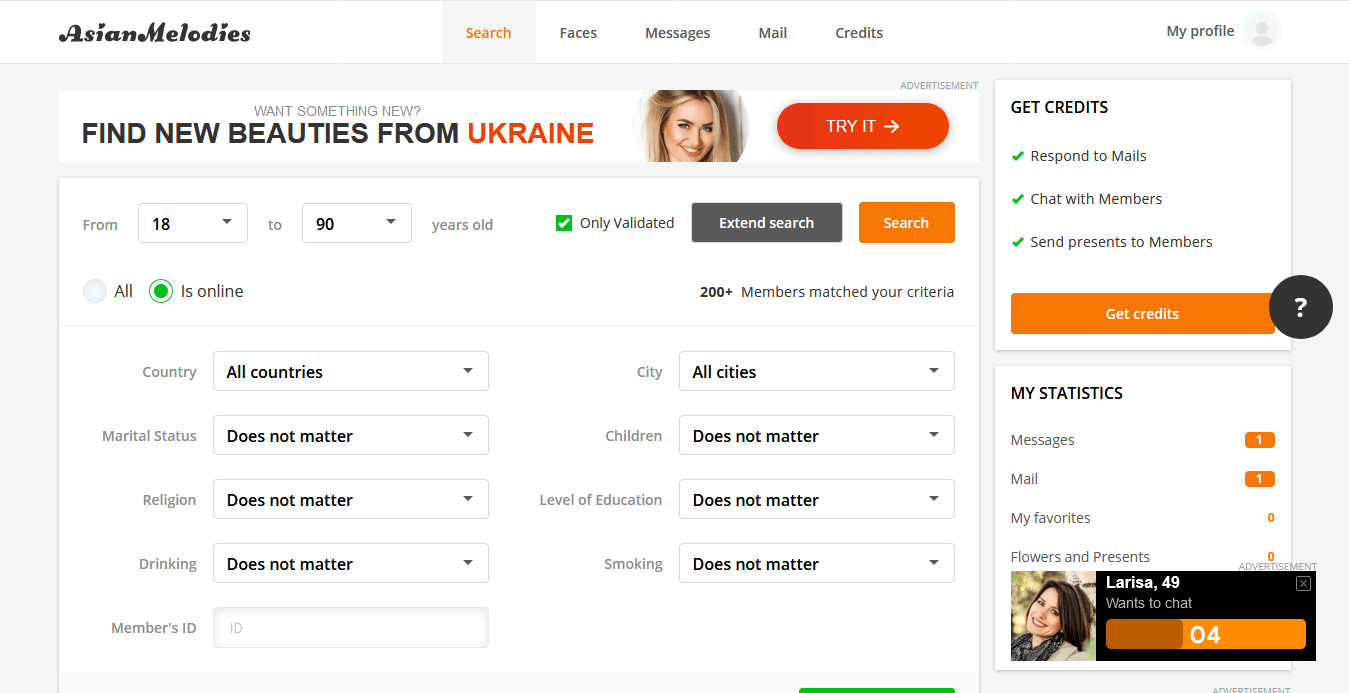Switch to the Faces tab
Screen dimensions: 1349x693
click(578, 32)
